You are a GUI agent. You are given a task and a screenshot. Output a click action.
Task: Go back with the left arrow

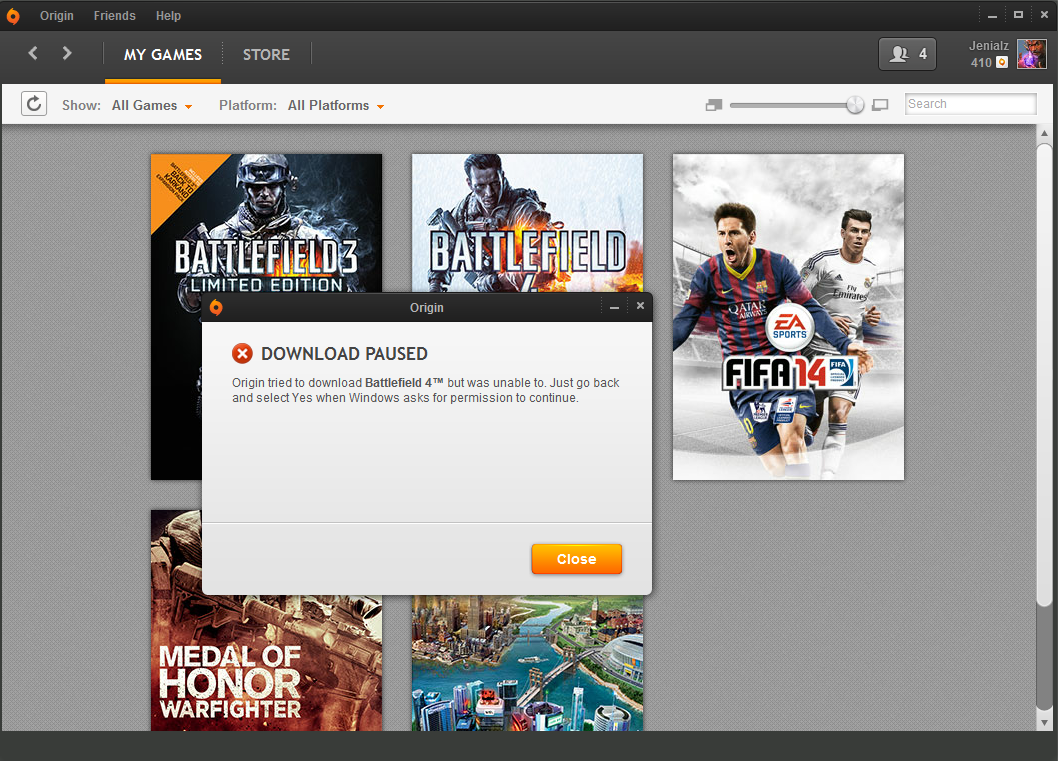pyautogui.click(x=32, y=53)
